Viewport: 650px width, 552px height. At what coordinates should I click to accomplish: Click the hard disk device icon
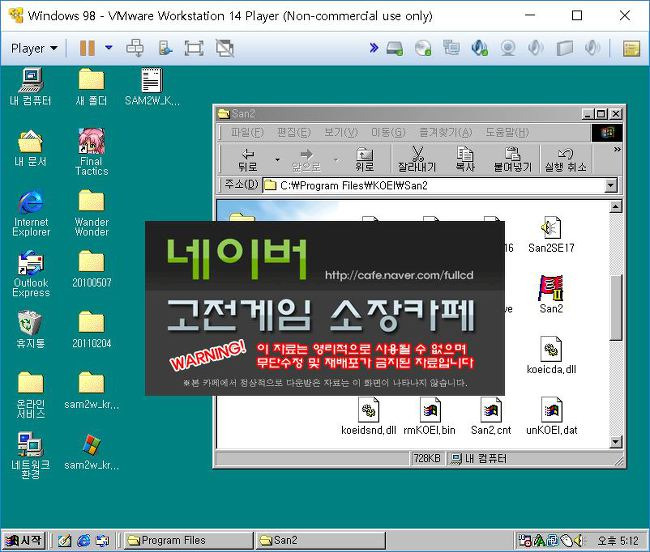395,48
